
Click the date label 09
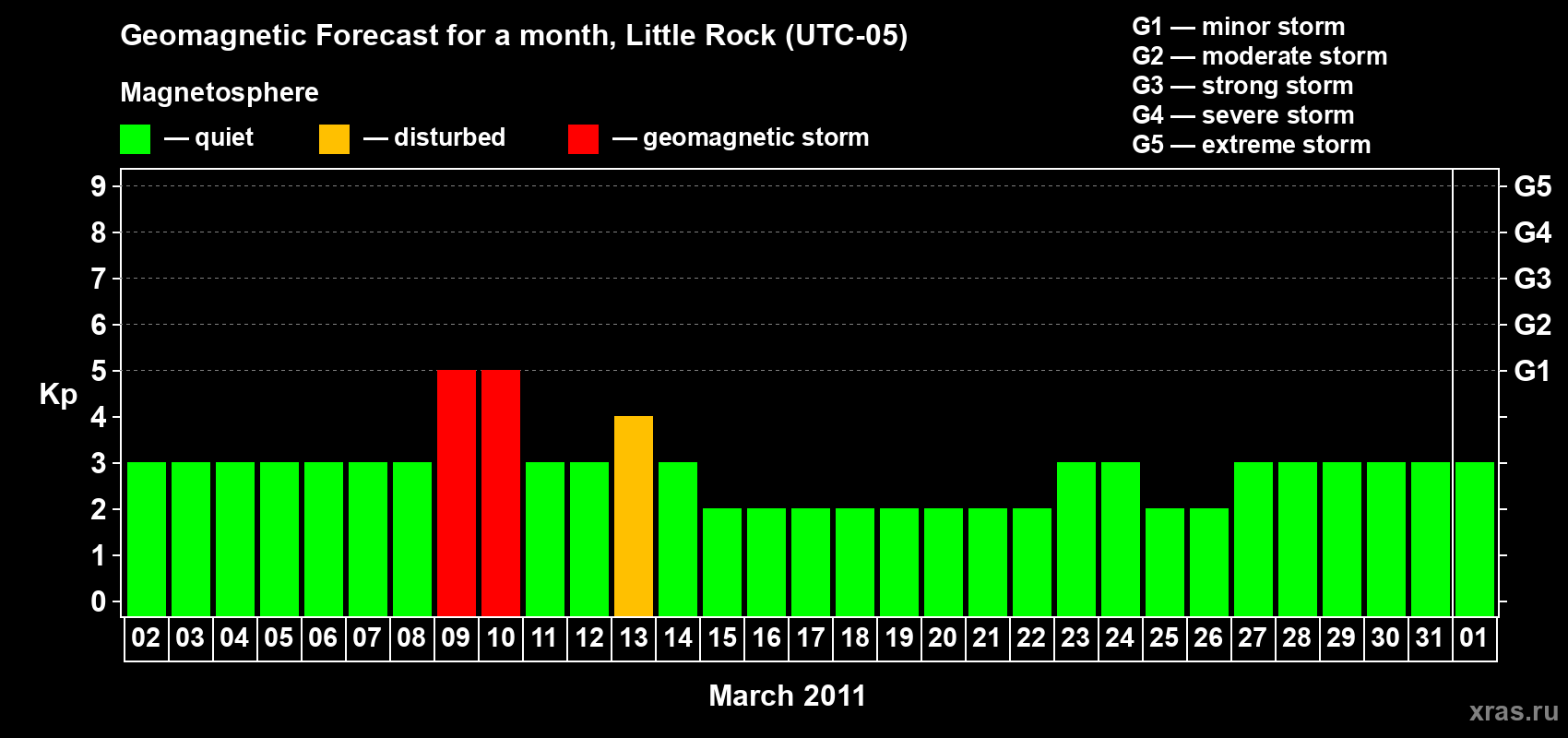[456, 637]
